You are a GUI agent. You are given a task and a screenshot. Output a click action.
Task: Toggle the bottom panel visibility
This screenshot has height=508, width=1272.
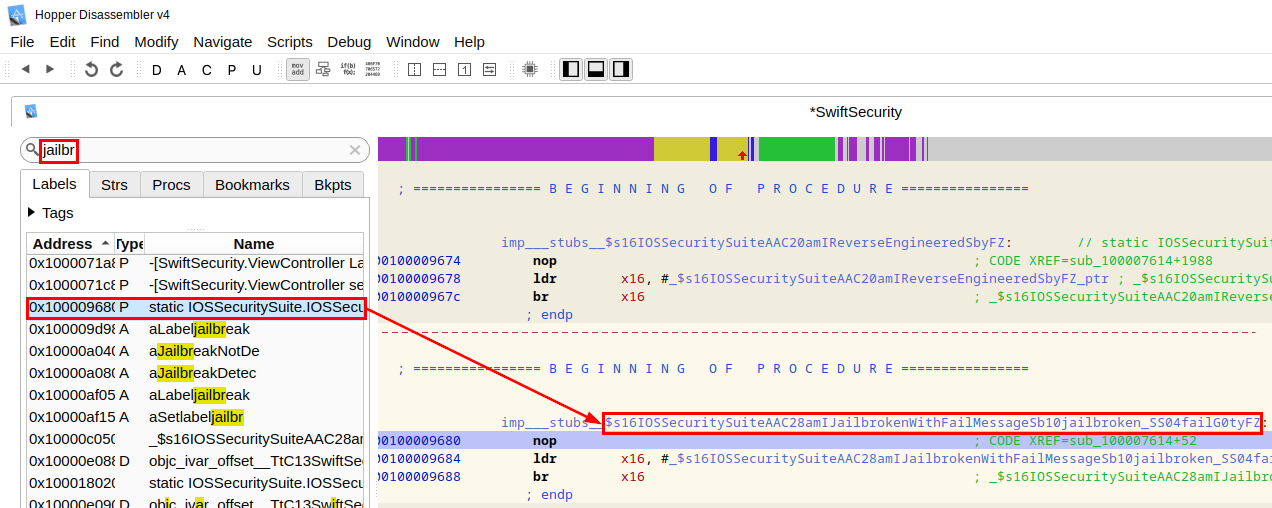(596, 69)
